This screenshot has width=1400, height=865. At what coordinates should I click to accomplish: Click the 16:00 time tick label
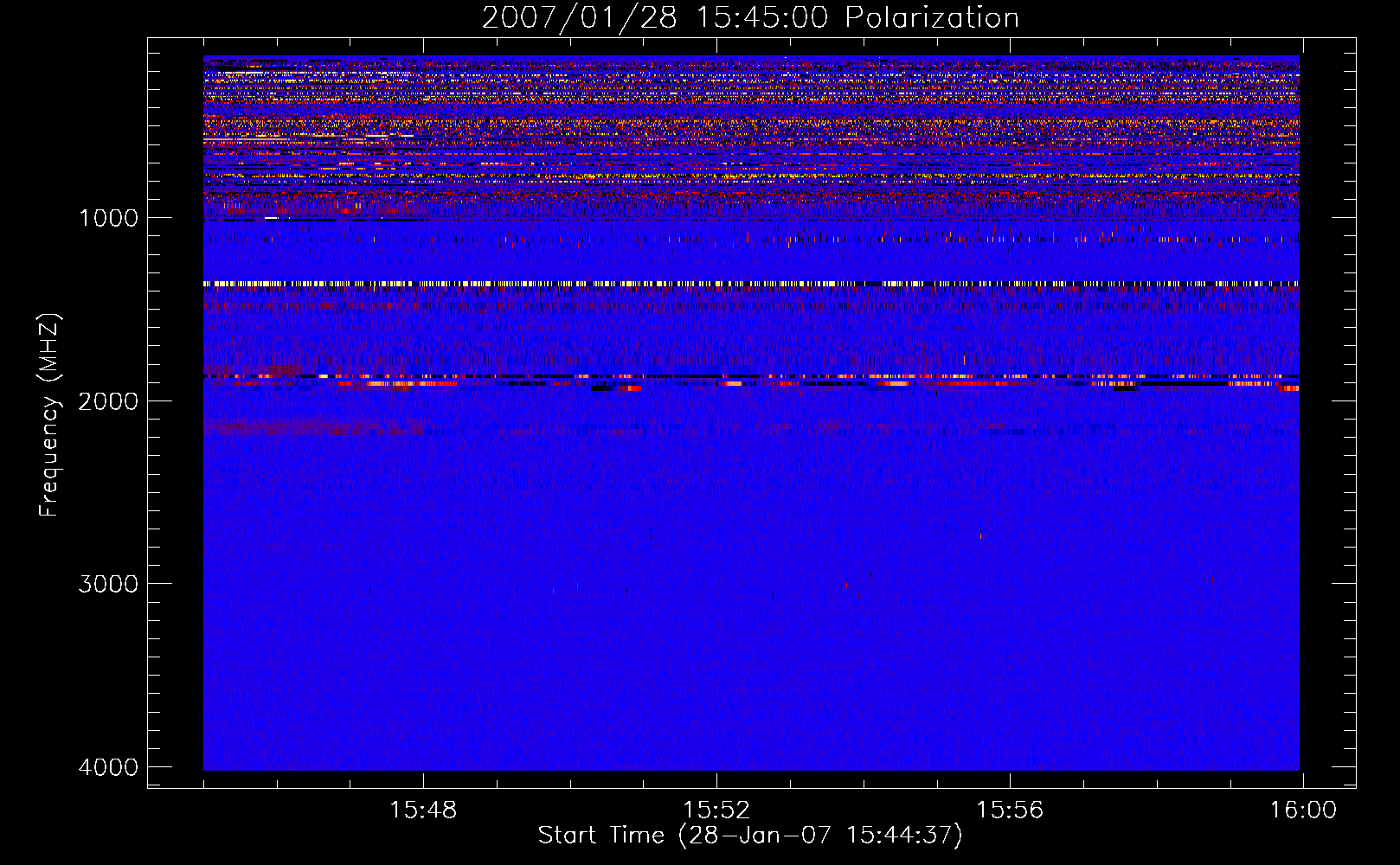click(x=1303, y=811)
